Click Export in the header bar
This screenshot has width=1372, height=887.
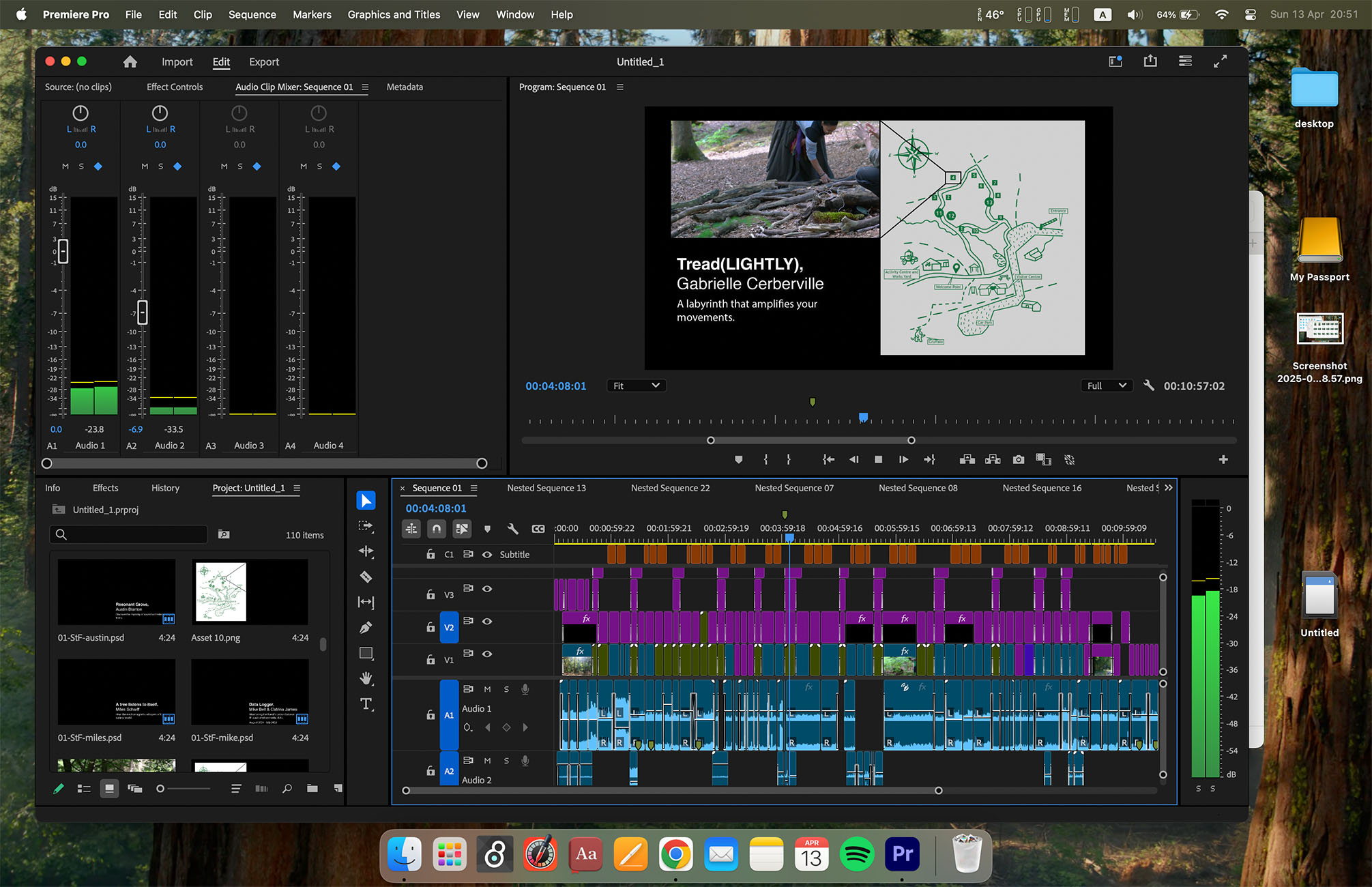264,62
